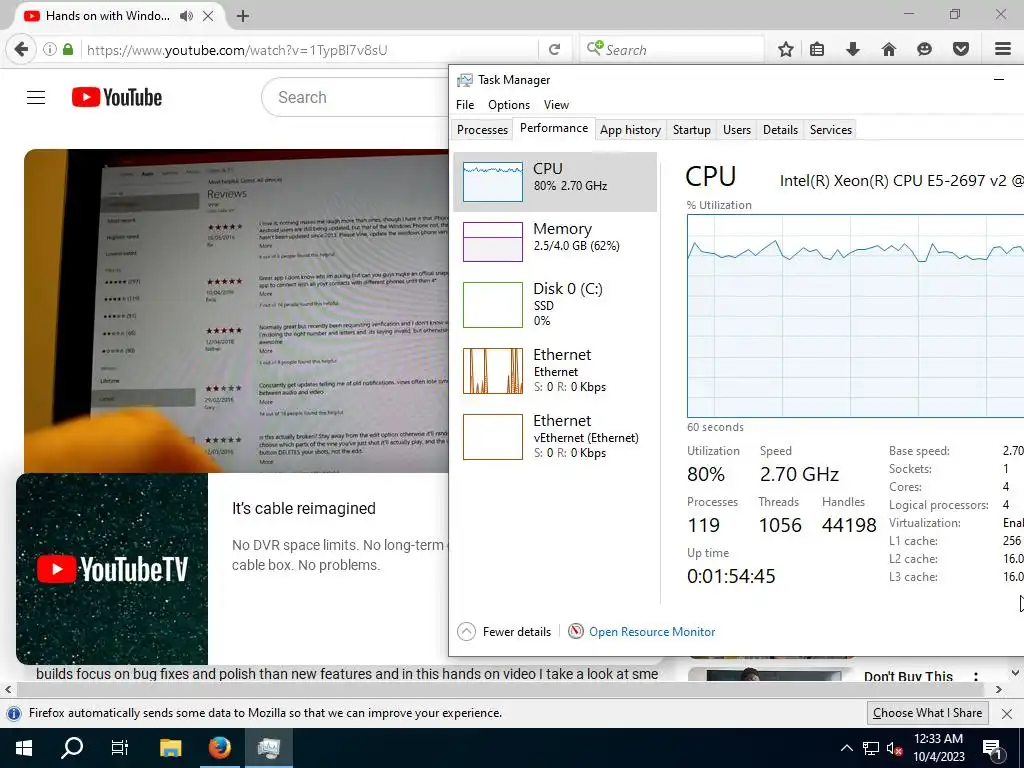Switch to the Users tab
Viewport: 1024px width, 768px height.
[x=737, y=129]
